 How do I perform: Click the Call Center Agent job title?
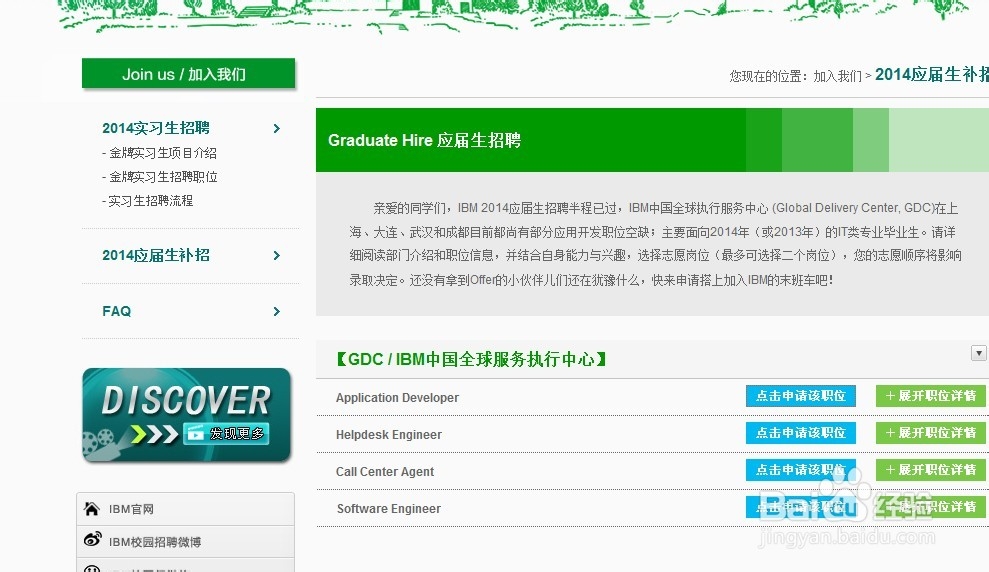point(385,472)
